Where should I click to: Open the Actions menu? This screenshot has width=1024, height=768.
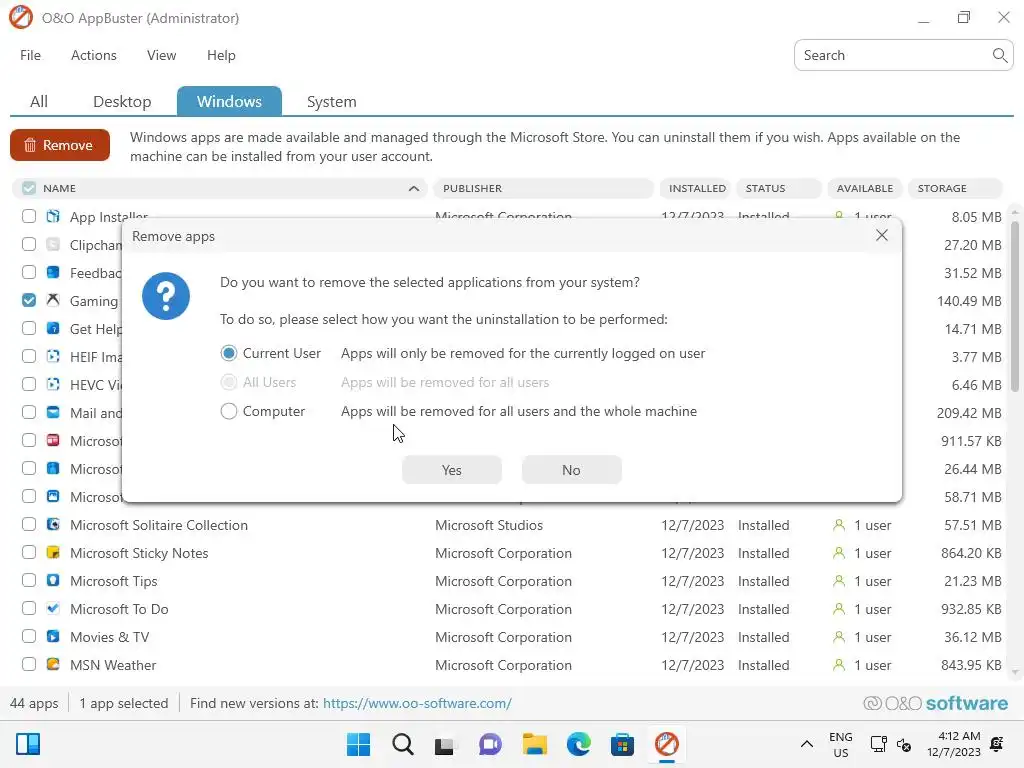pos(93,56)
